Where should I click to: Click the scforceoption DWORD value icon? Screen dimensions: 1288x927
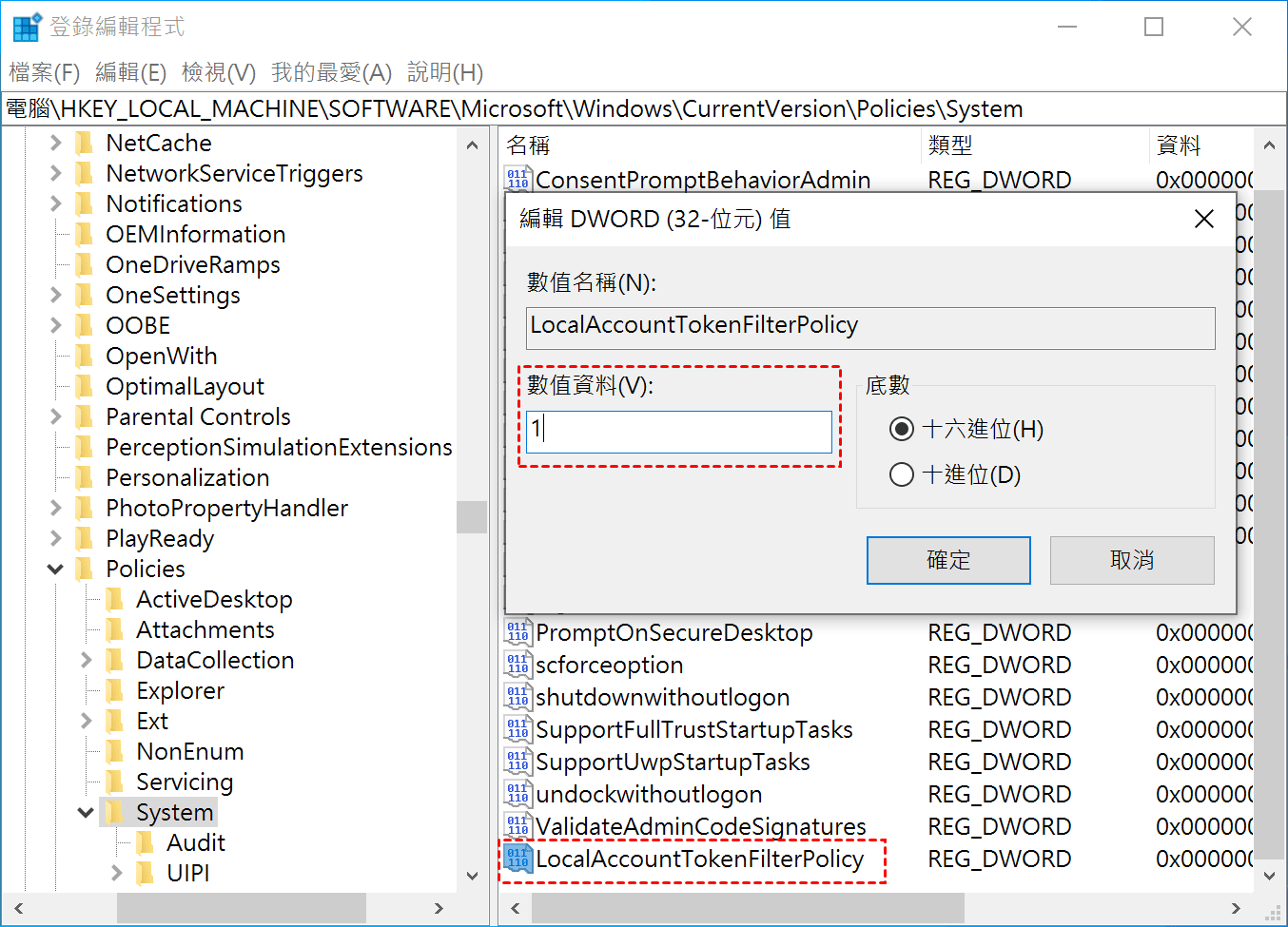pyautogui.click(x=517, y=665)
